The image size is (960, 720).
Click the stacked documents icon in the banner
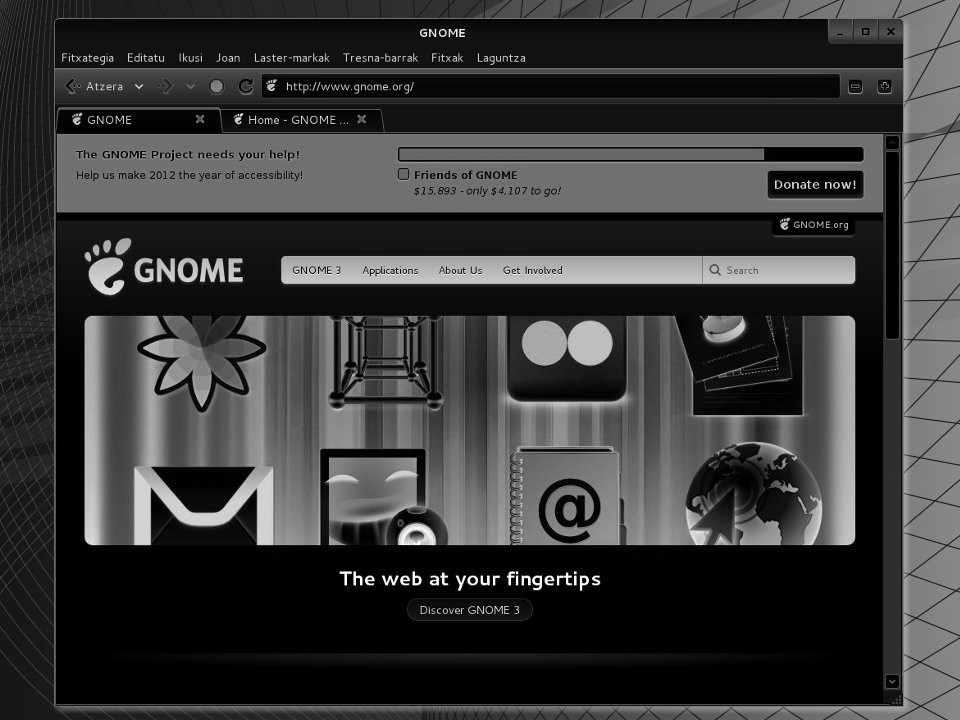pyautogui.click(x=740, y=365)
